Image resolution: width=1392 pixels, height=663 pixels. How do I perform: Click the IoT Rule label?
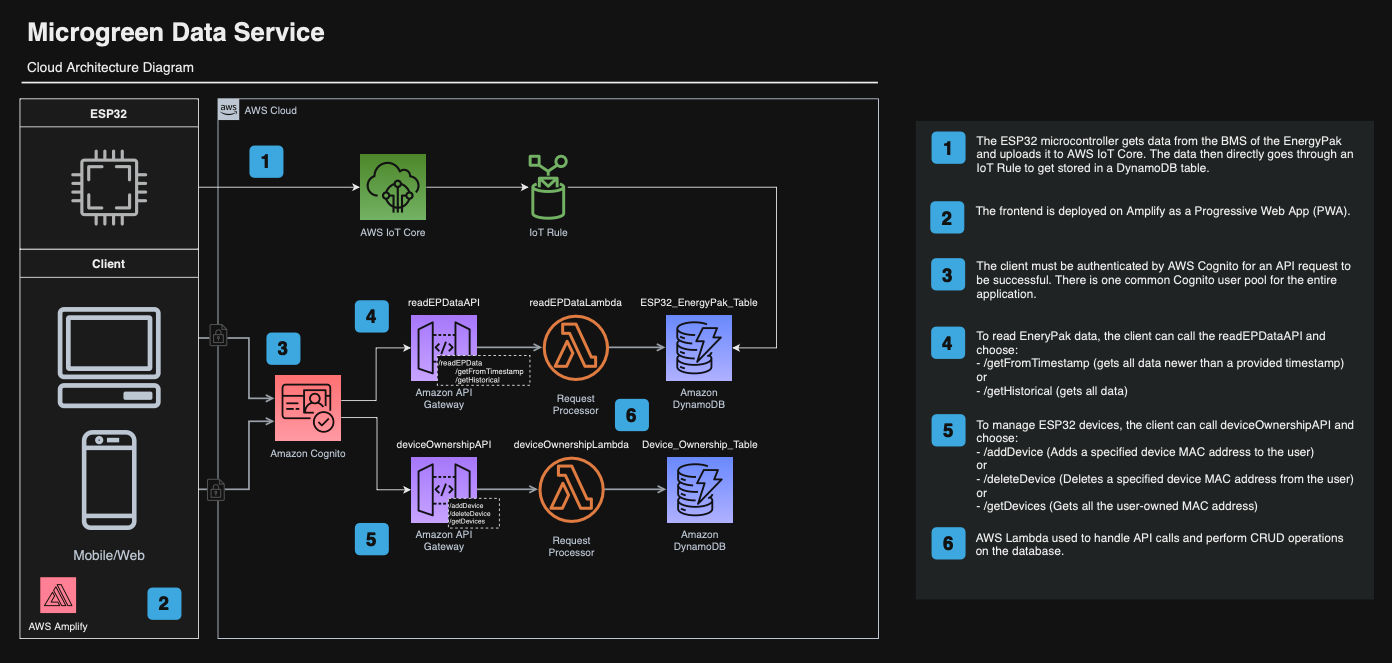point(548,232)
